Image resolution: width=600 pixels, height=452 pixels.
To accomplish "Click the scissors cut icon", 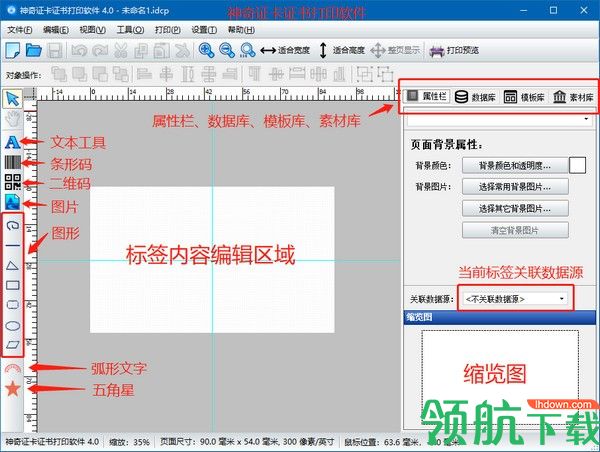I will (x=121, y=51).
